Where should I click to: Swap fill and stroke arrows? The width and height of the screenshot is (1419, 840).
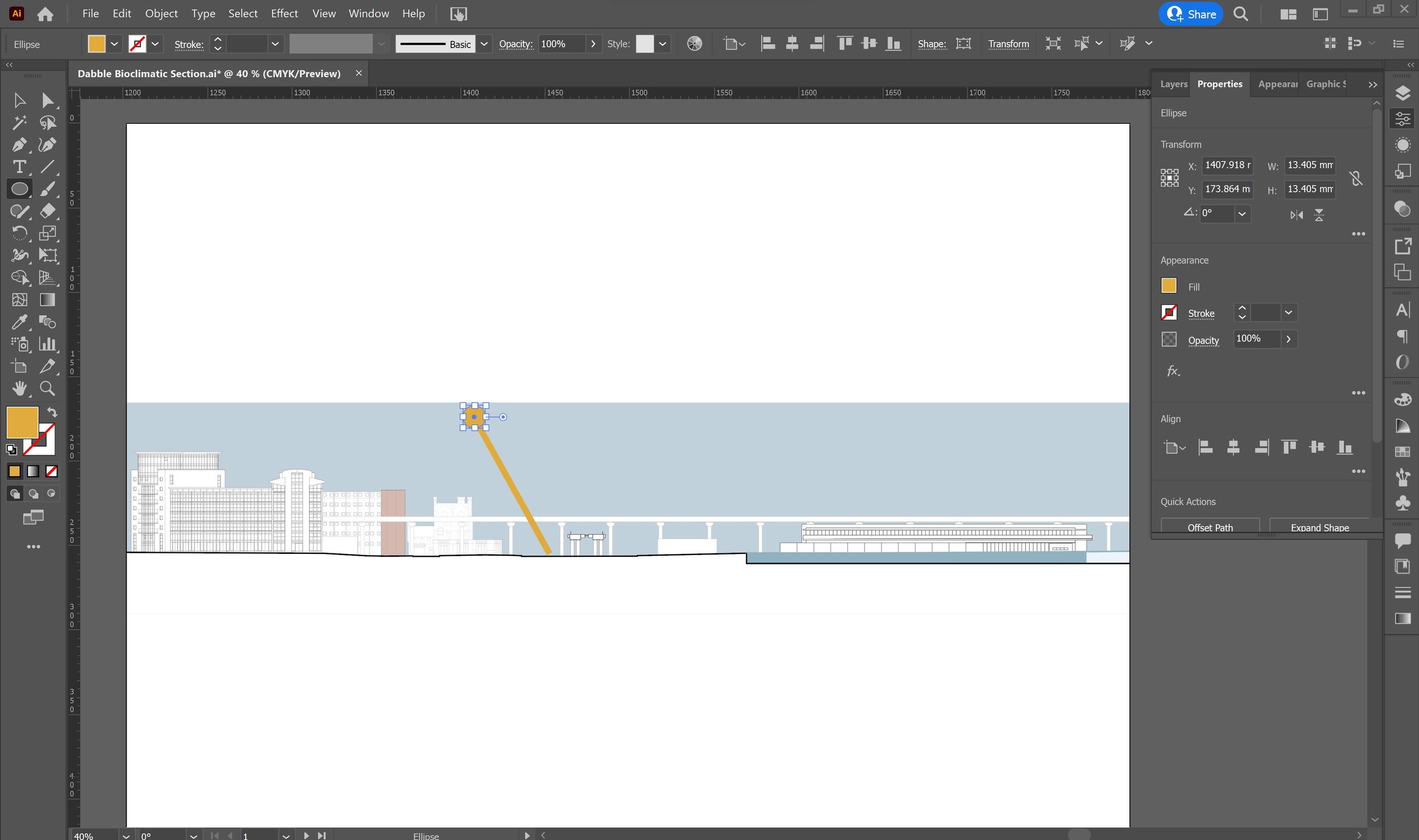52,413
